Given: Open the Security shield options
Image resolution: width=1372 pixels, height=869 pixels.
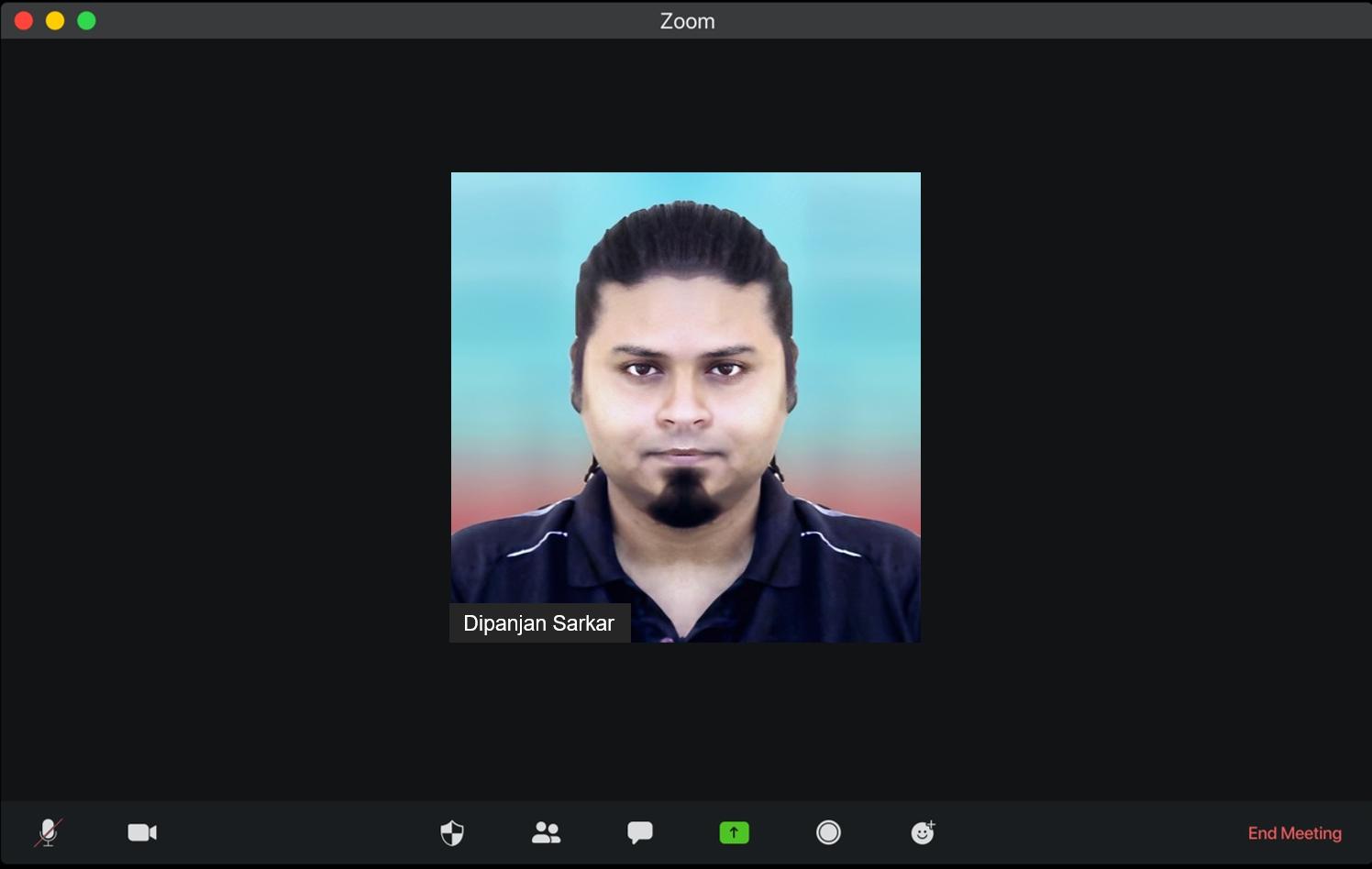Looking at the screenshot, I should [452, 832].
